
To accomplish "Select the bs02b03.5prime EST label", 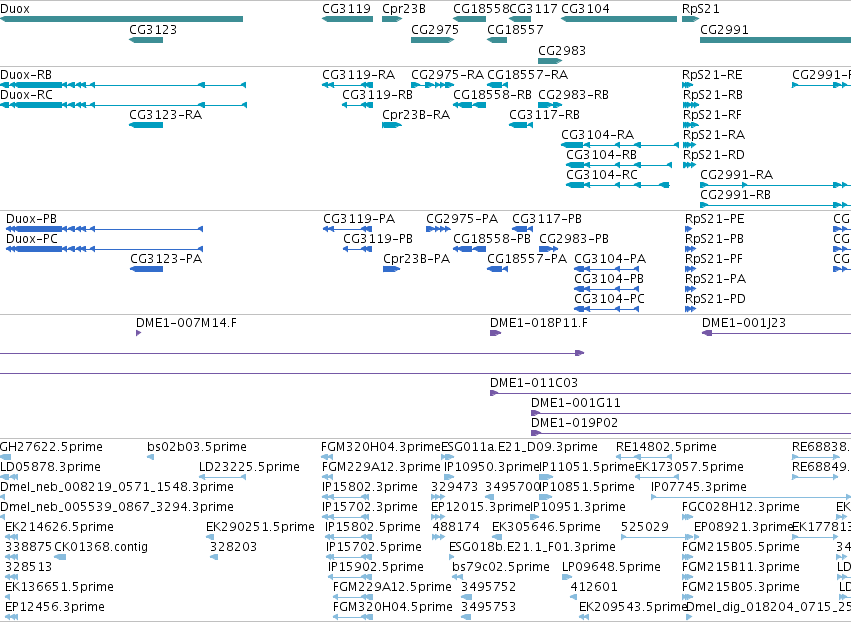I will [196, 447].
